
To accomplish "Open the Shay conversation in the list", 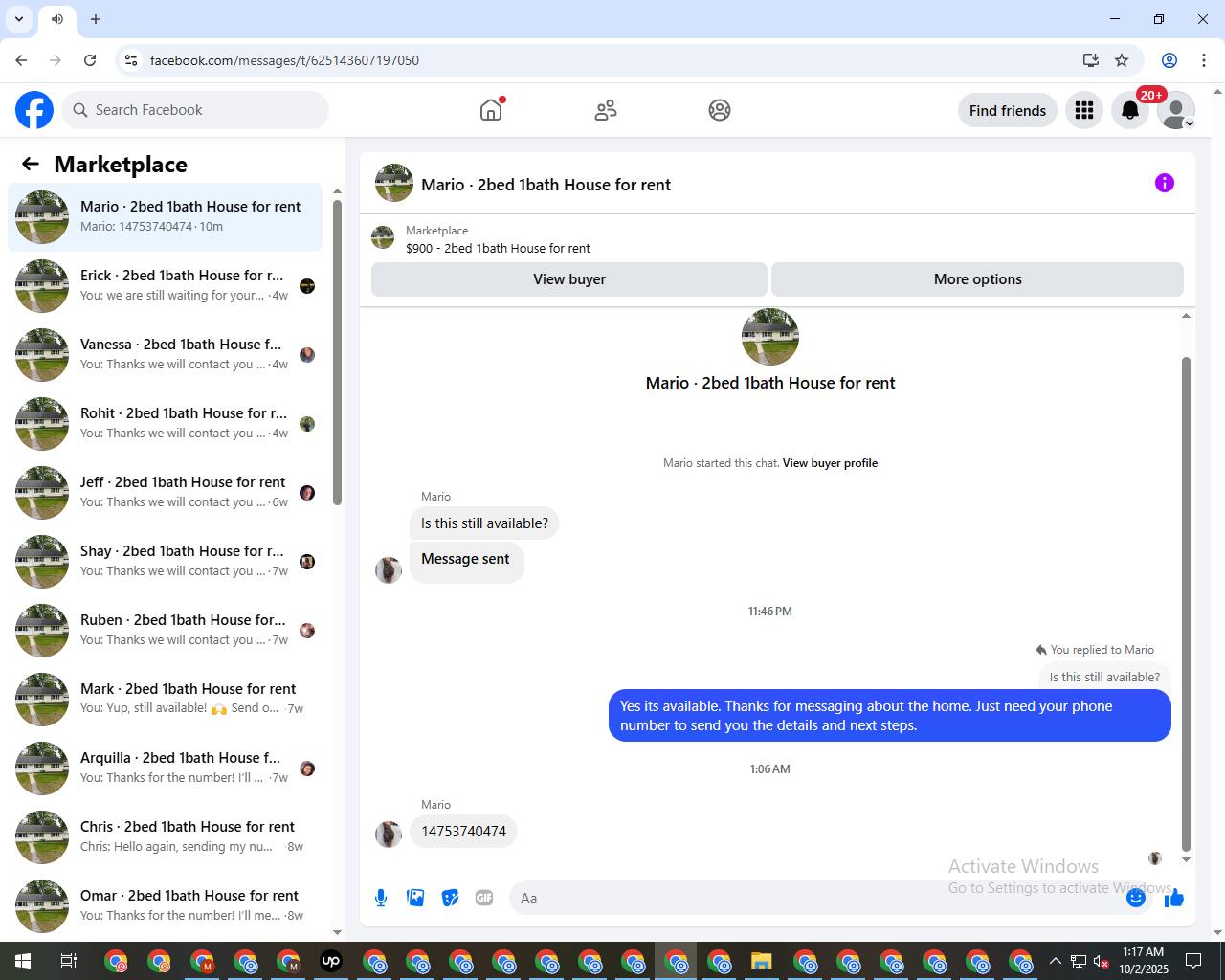I will [165, 562].
